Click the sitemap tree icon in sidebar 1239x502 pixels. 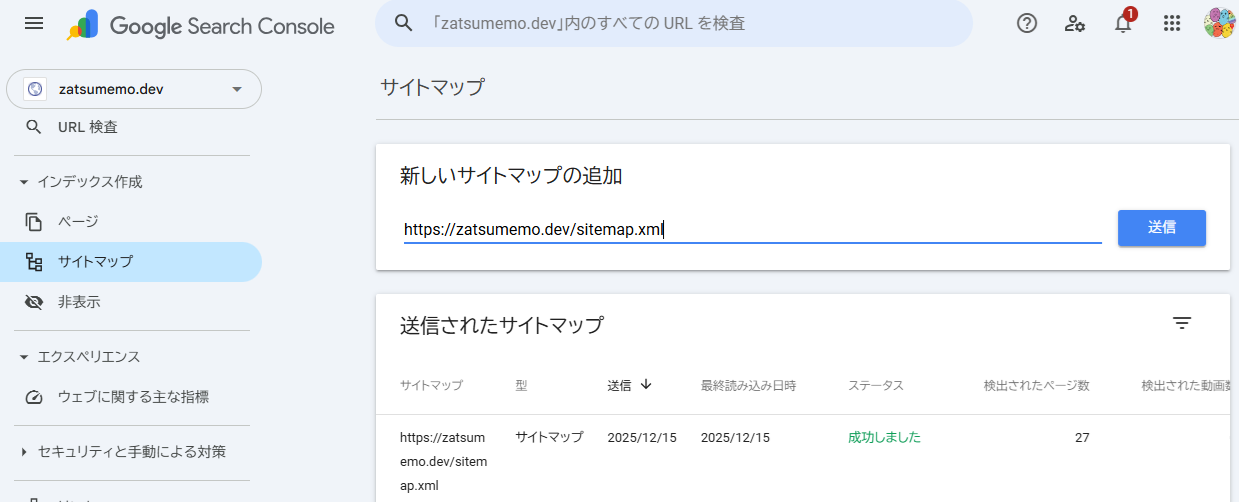coord(35,262)
